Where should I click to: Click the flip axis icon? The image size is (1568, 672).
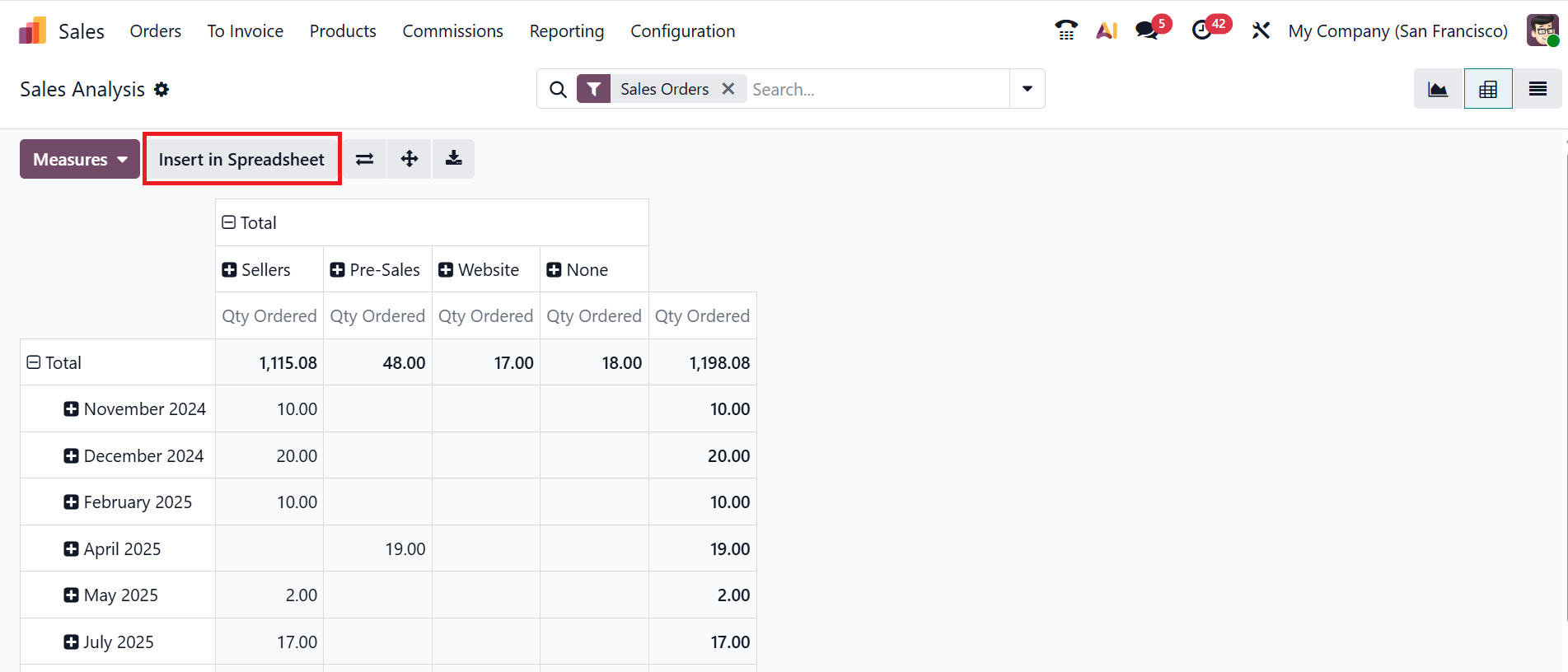point(364,159)
